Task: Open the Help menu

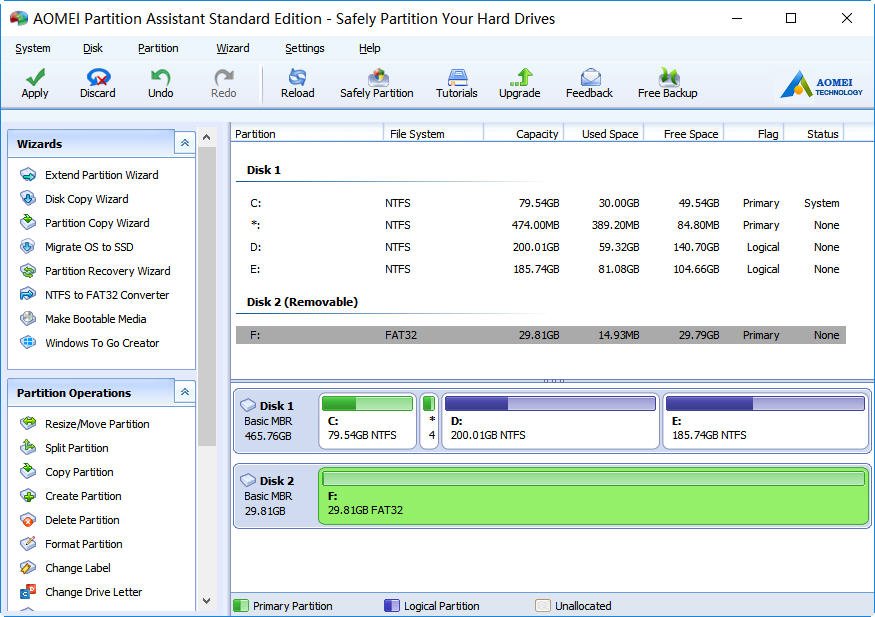Action: pos(369,49)
